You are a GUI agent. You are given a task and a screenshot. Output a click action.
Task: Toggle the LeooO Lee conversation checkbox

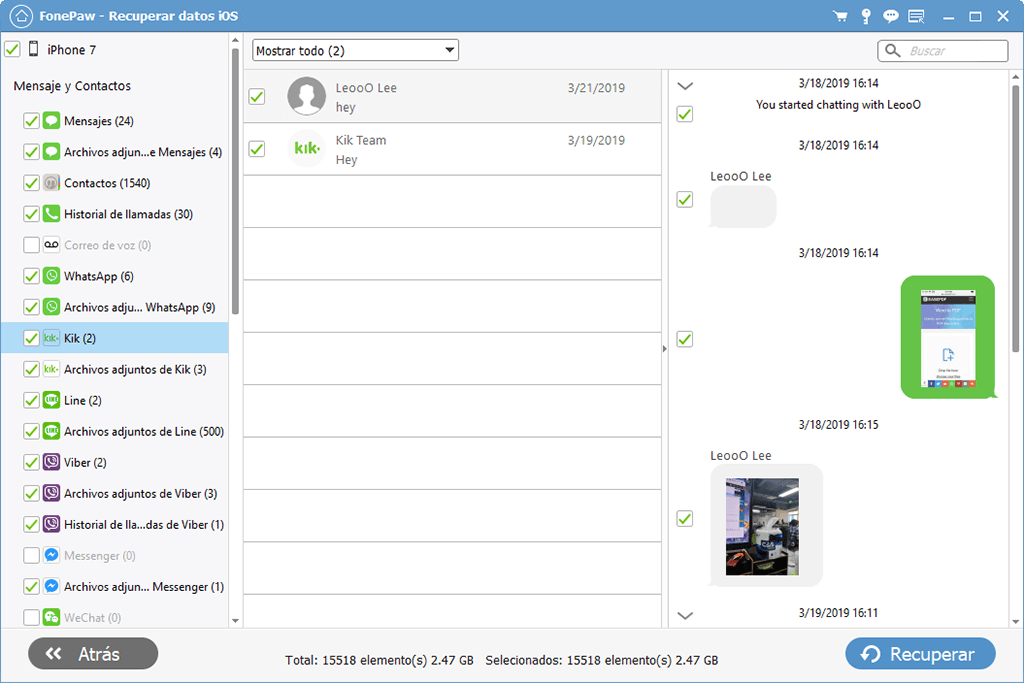257,97
